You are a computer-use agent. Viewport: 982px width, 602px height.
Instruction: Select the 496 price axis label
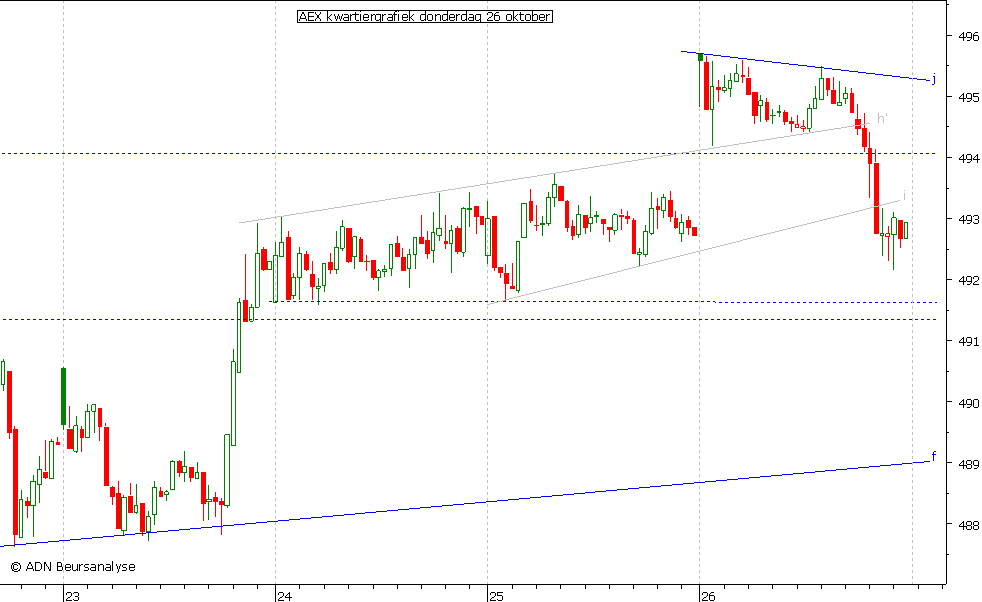coord(969,36)
